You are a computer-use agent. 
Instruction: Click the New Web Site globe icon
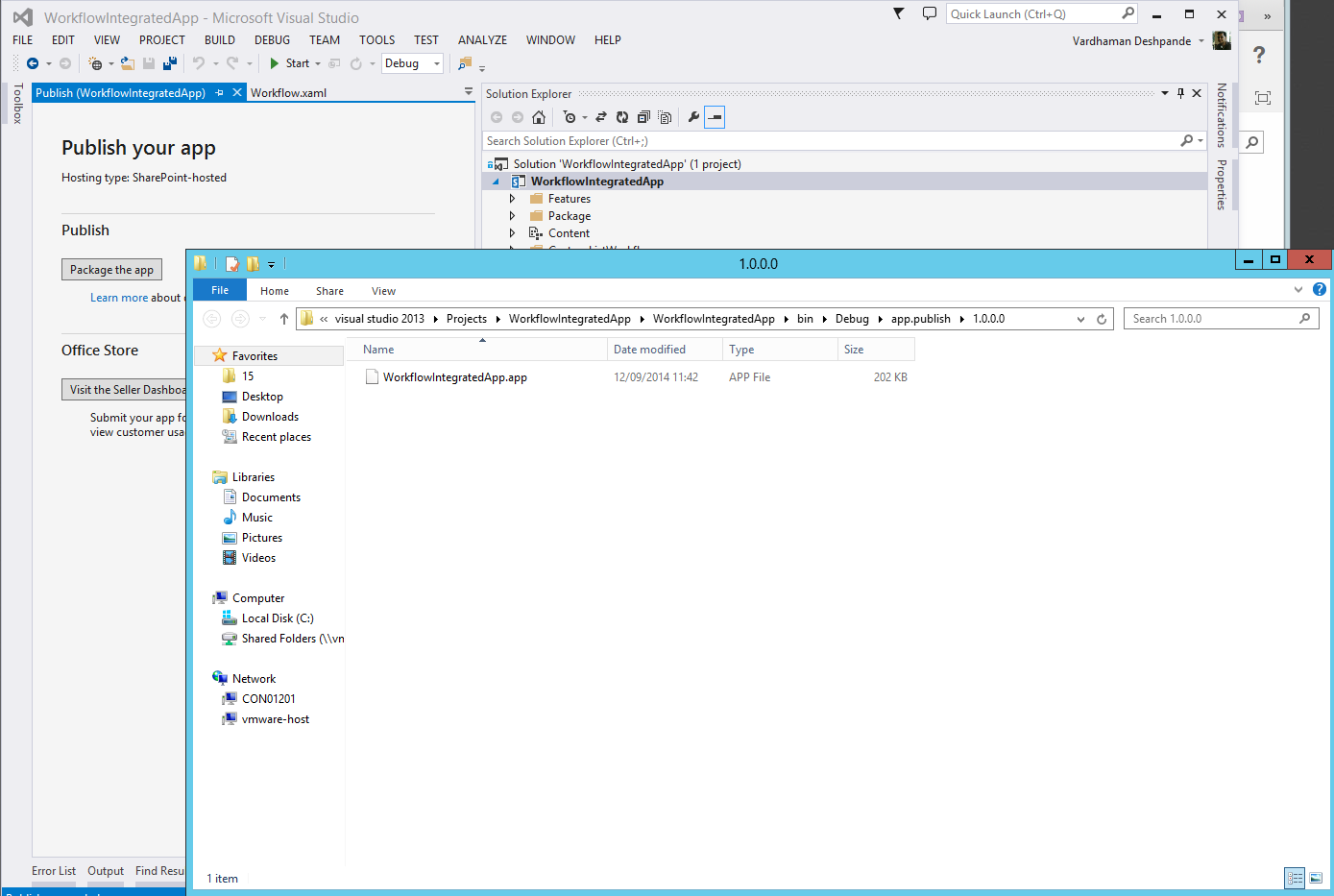click(95, 63)
